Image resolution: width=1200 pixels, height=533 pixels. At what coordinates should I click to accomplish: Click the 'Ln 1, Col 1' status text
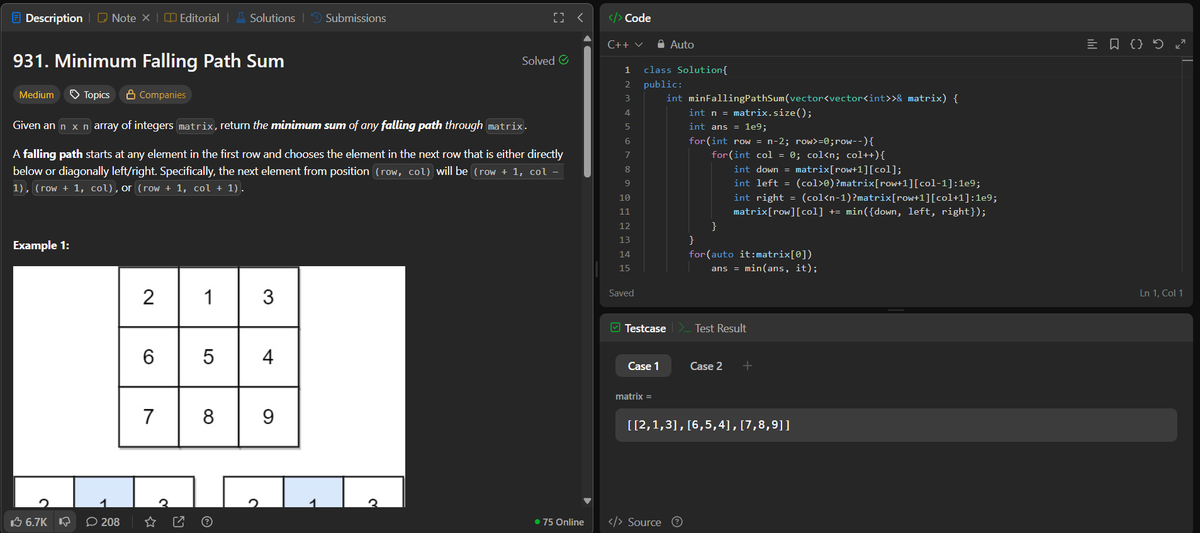1161,293
